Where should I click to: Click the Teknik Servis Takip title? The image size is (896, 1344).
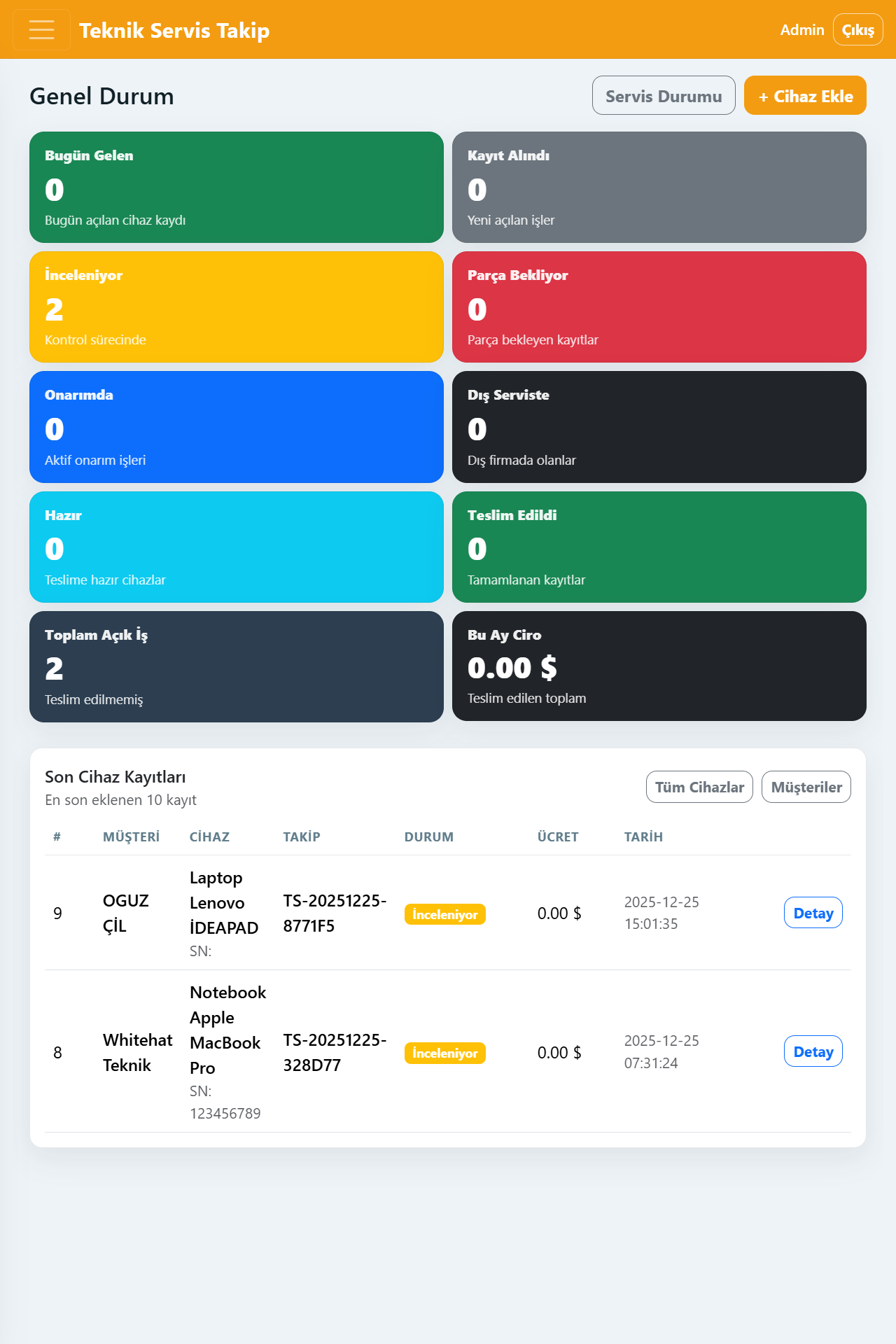click(174, 30)
